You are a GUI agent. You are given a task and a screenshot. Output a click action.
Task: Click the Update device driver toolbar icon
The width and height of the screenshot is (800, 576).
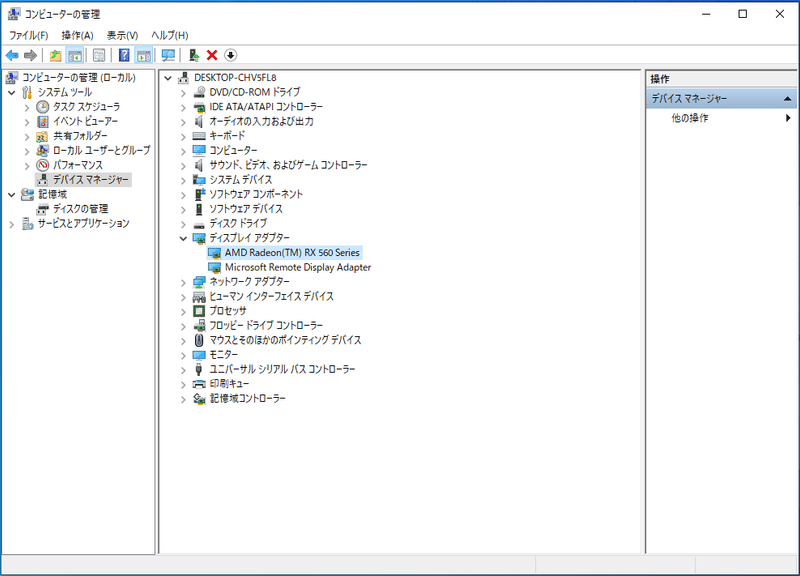click(x=194, y=55)
